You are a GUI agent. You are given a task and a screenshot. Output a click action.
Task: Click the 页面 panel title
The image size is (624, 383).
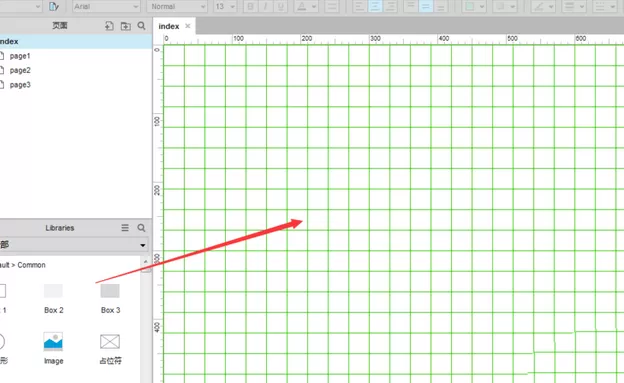pos(60,26)
